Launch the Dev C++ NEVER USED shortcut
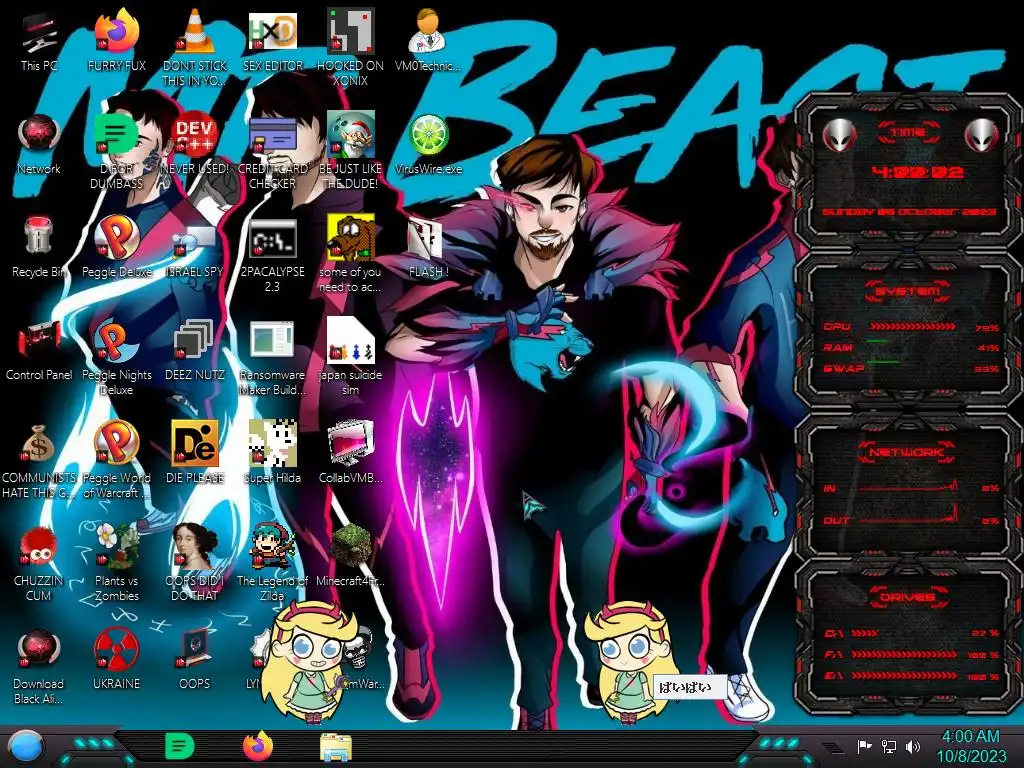This screenshot has width=1024, height=768. point(194,136)
